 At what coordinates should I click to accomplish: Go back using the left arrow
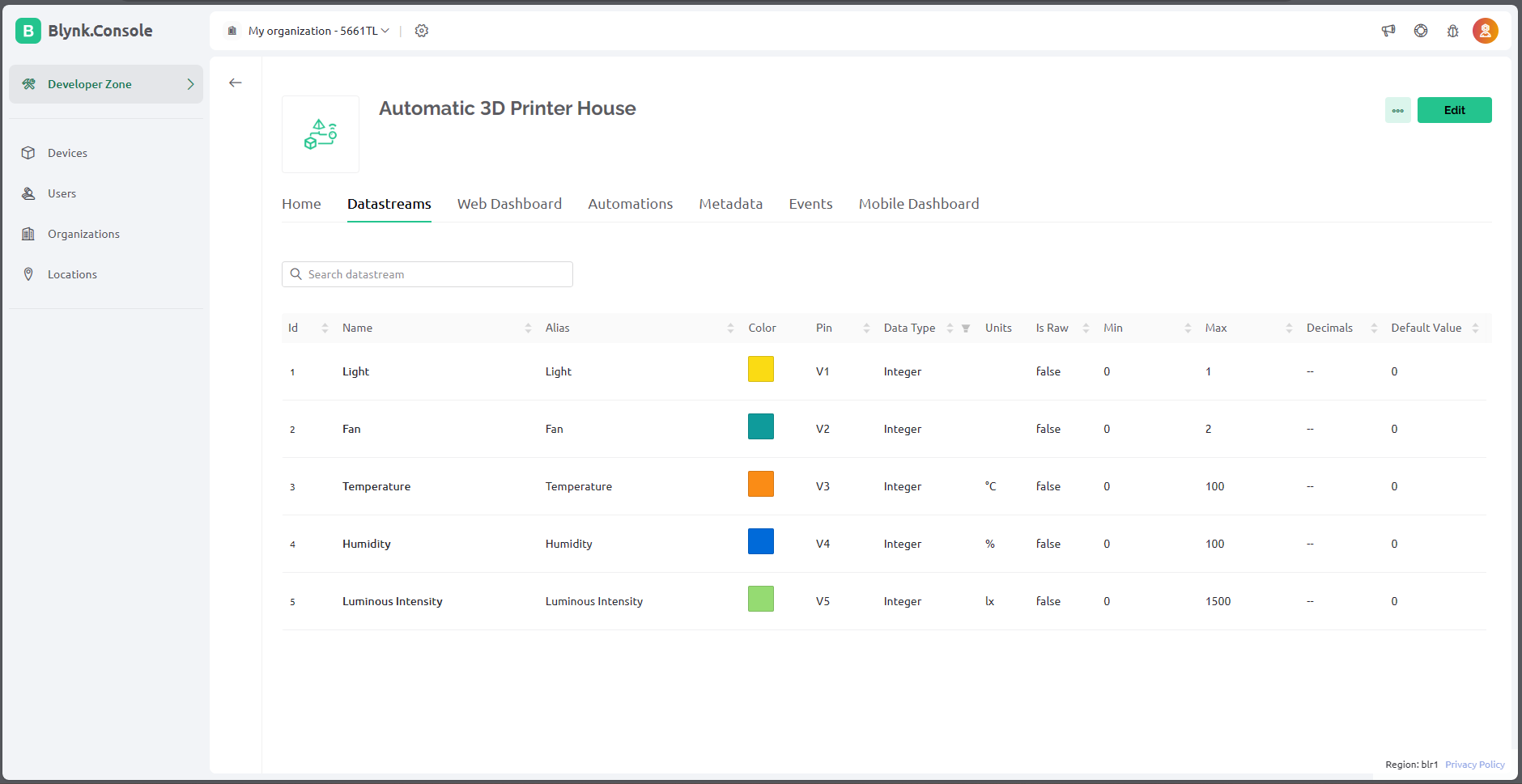coord(236,83)
